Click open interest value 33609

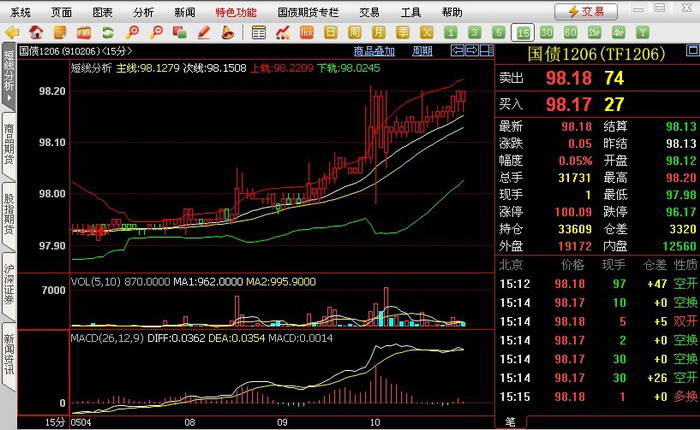coord(575,229)
